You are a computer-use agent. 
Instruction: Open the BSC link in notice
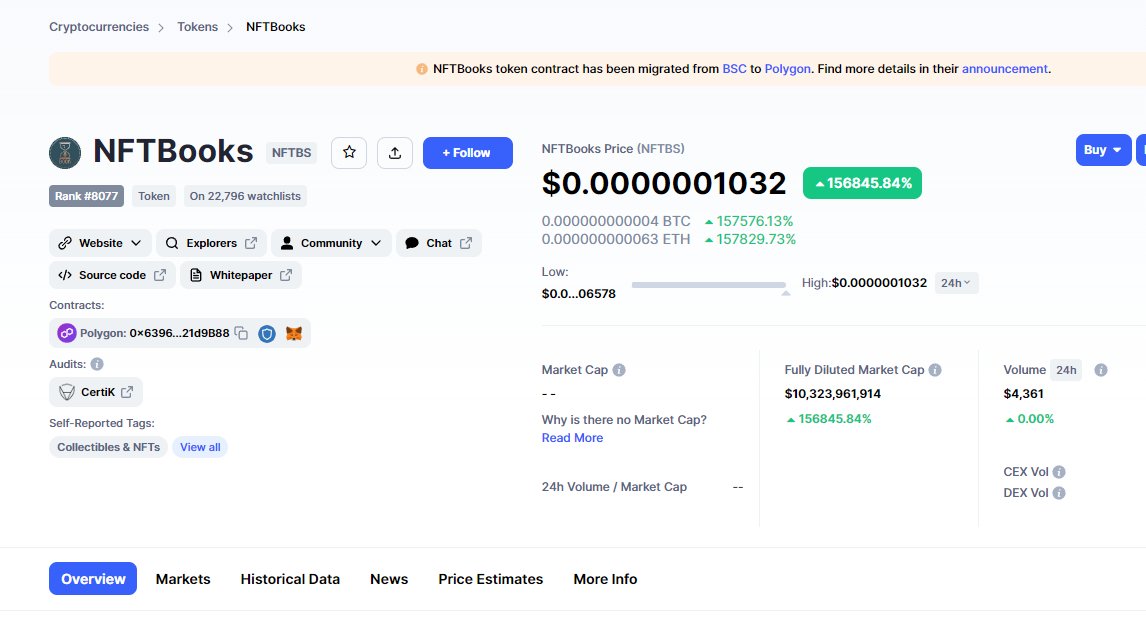pyautogui.click(x=735, y=69)
